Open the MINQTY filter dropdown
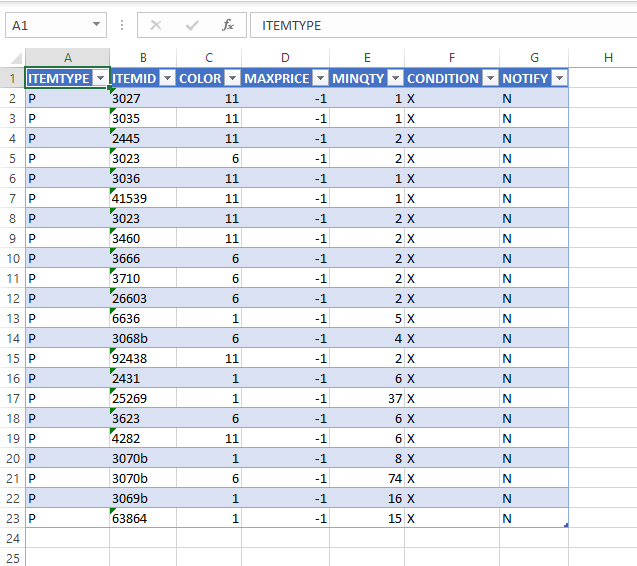 (x=395, y=78)
